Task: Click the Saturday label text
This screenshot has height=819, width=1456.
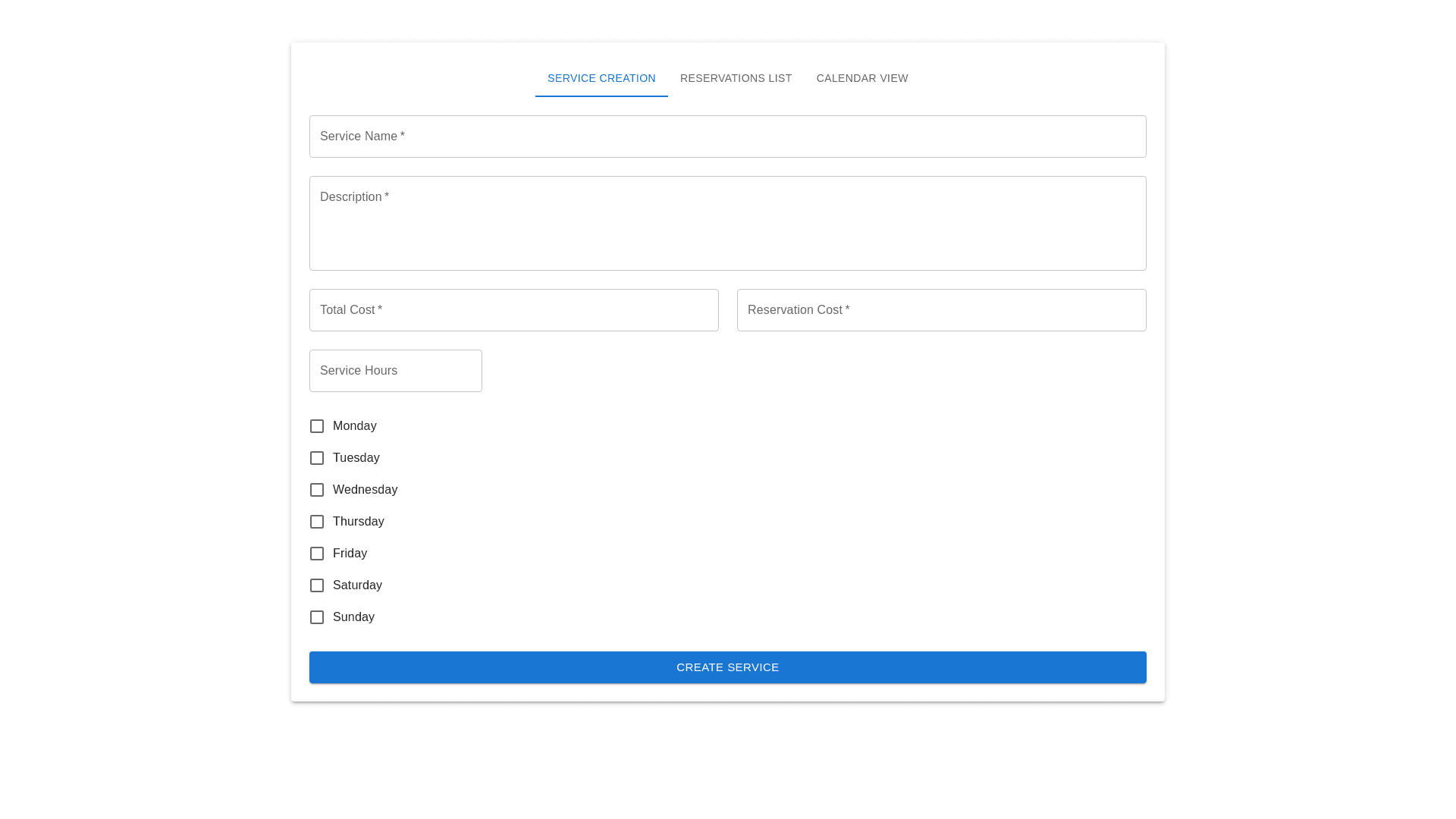Action: coord(357,585)
